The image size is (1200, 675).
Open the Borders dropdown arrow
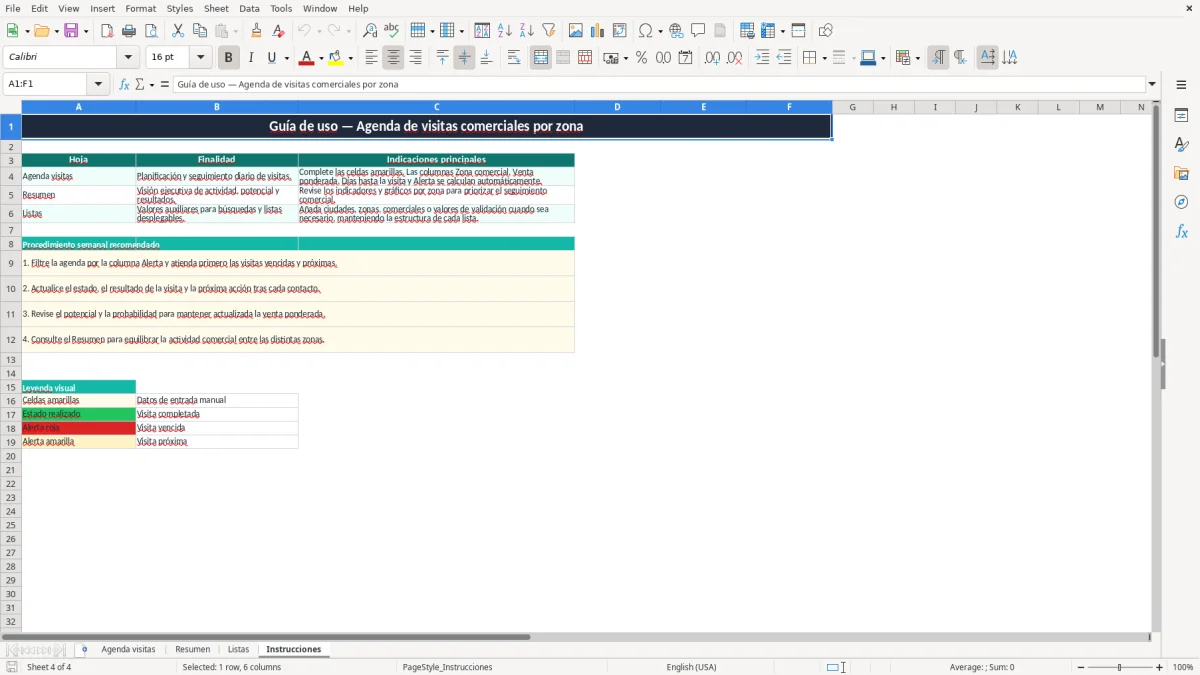pyautogui.click(x=824, y=58)
